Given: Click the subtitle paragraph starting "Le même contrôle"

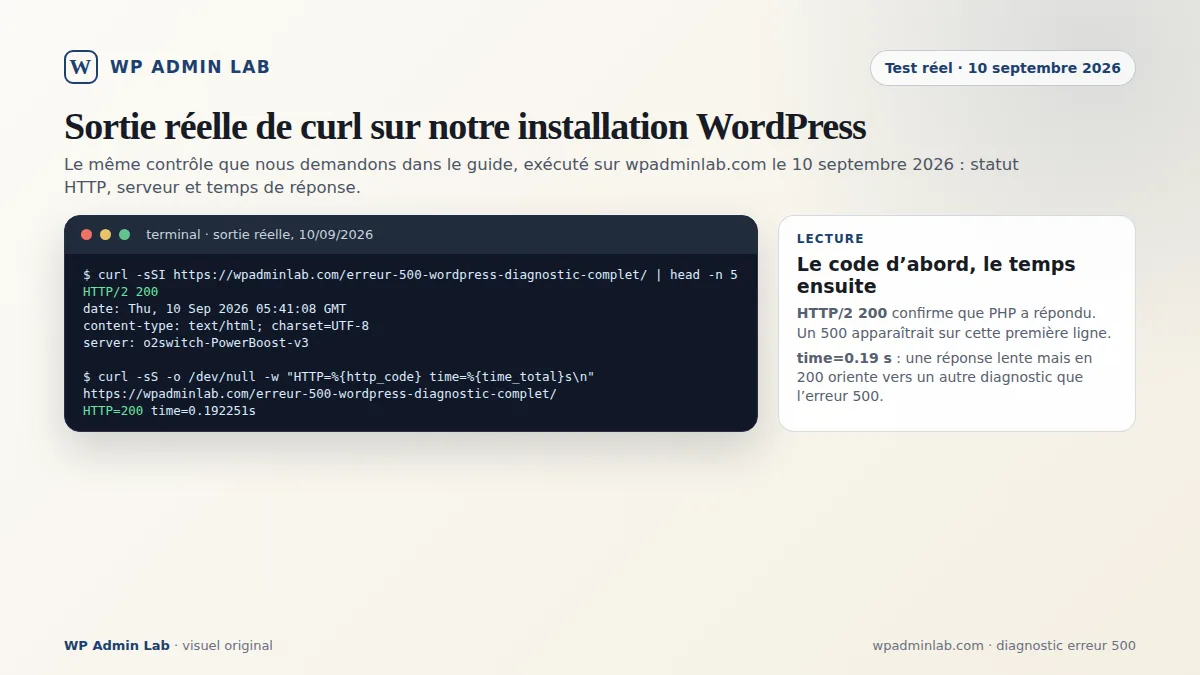Looking at the screenshot, I should pyautogui.click(x=541, y=175).
